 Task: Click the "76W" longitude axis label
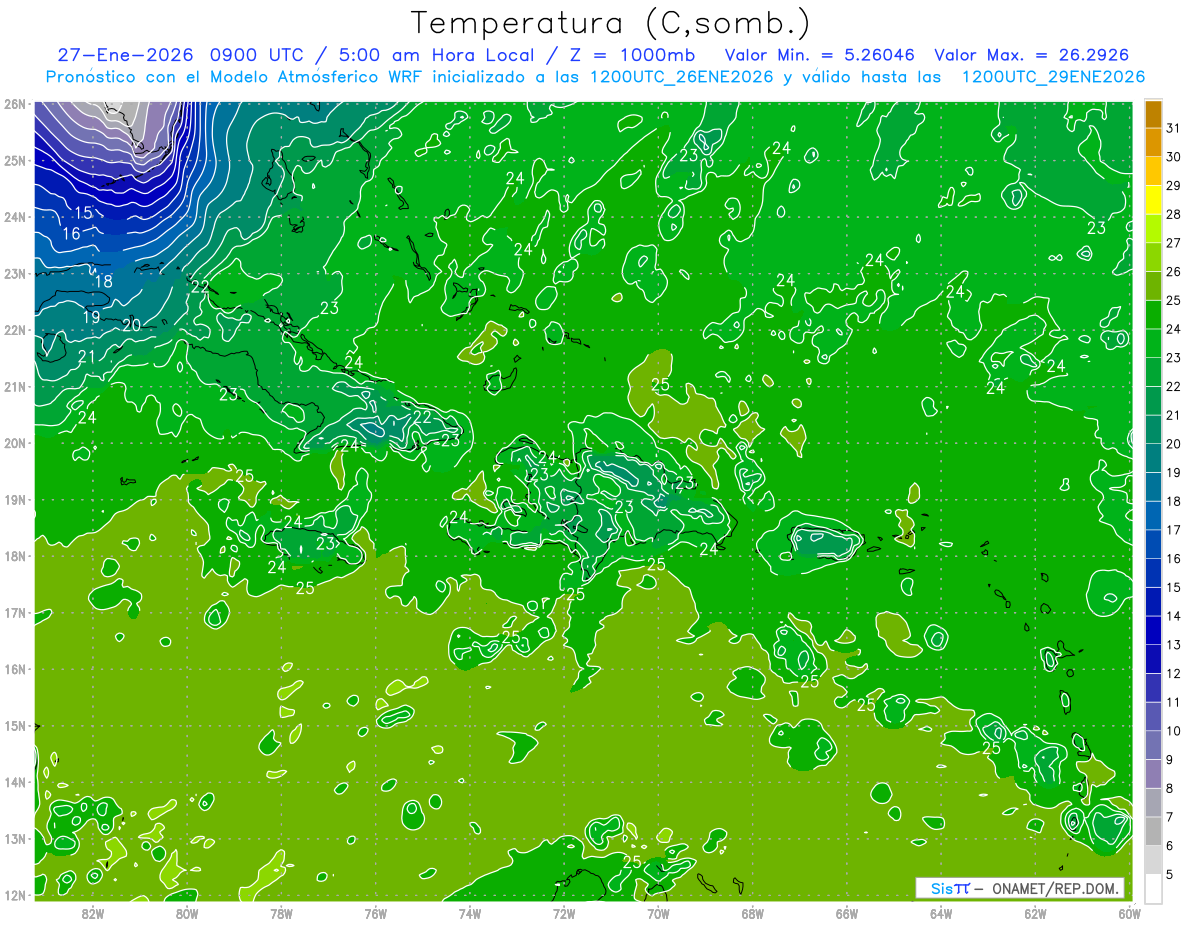(376, 912)
